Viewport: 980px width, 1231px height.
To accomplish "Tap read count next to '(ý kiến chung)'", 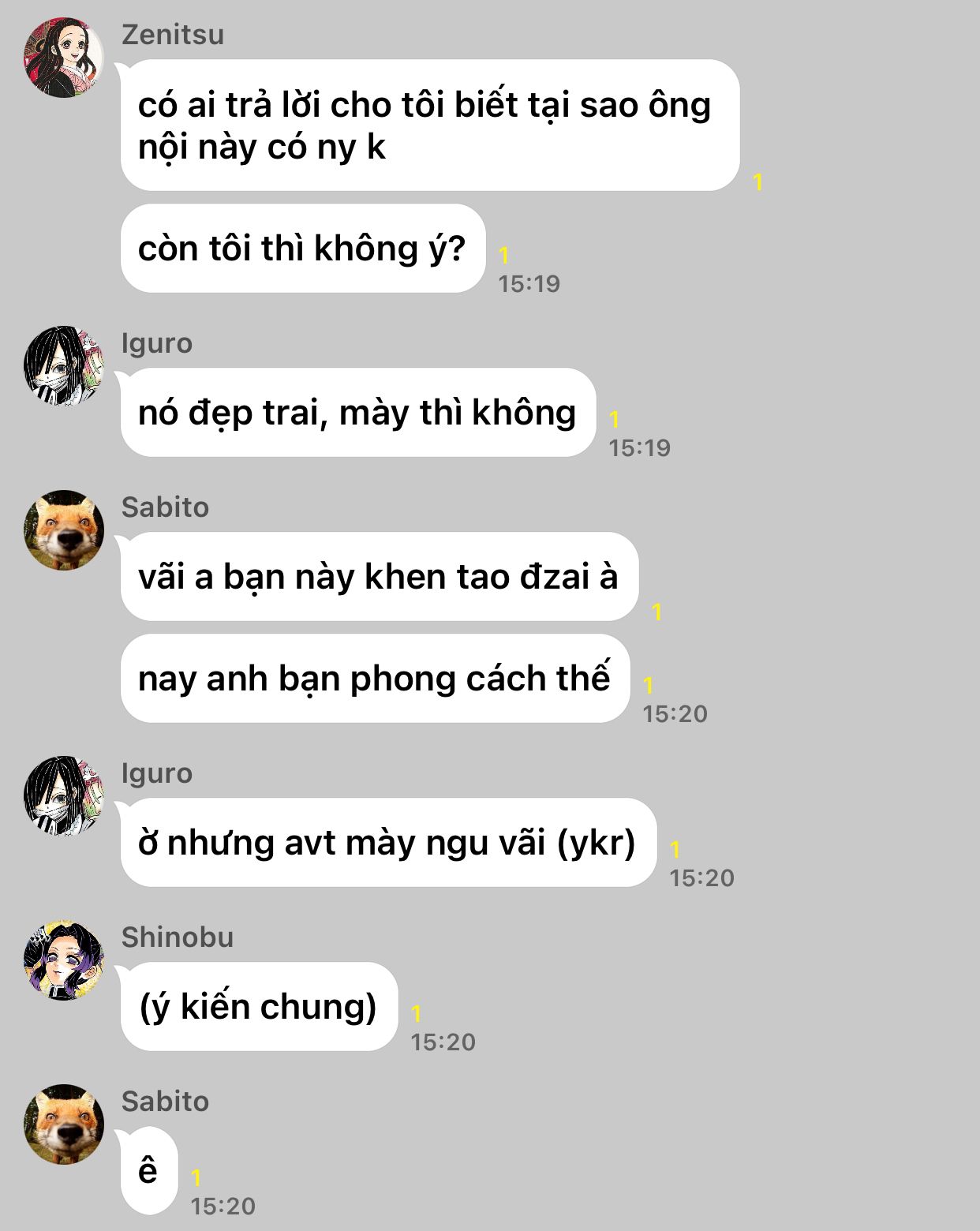I will pyautogui.click(x=417, y=1013).
